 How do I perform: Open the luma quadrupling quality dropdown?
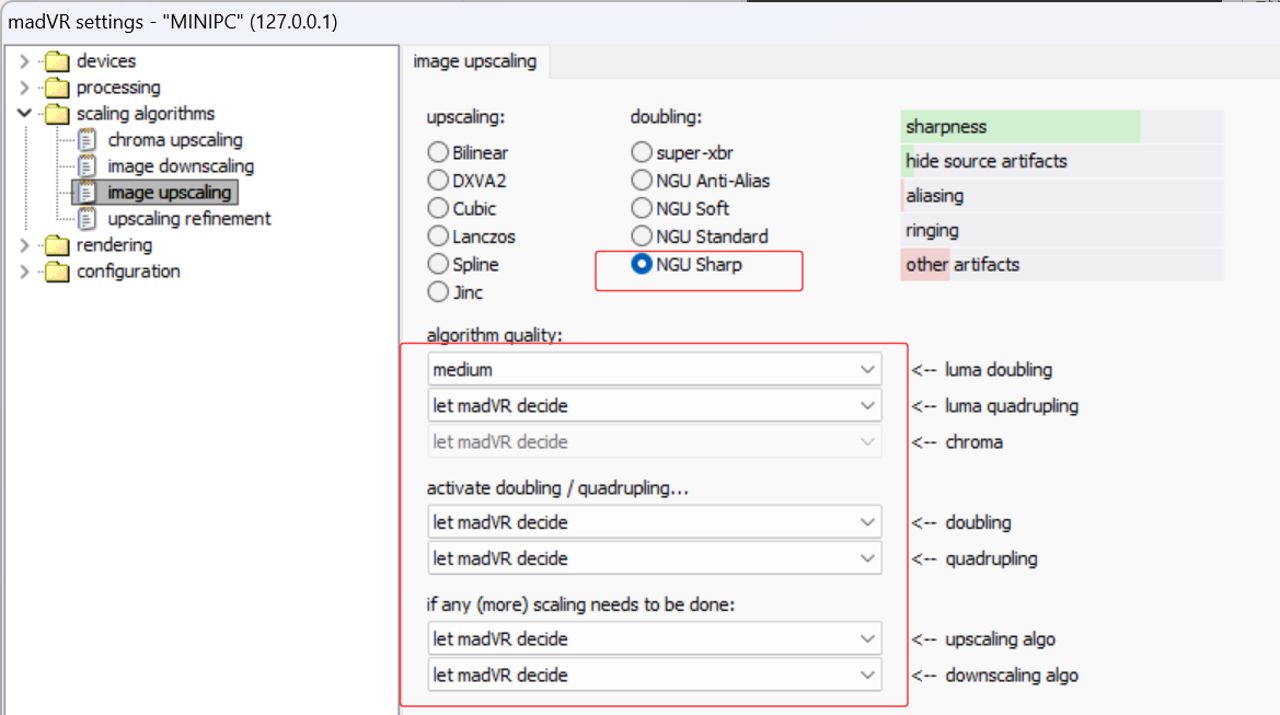[654, 406]
